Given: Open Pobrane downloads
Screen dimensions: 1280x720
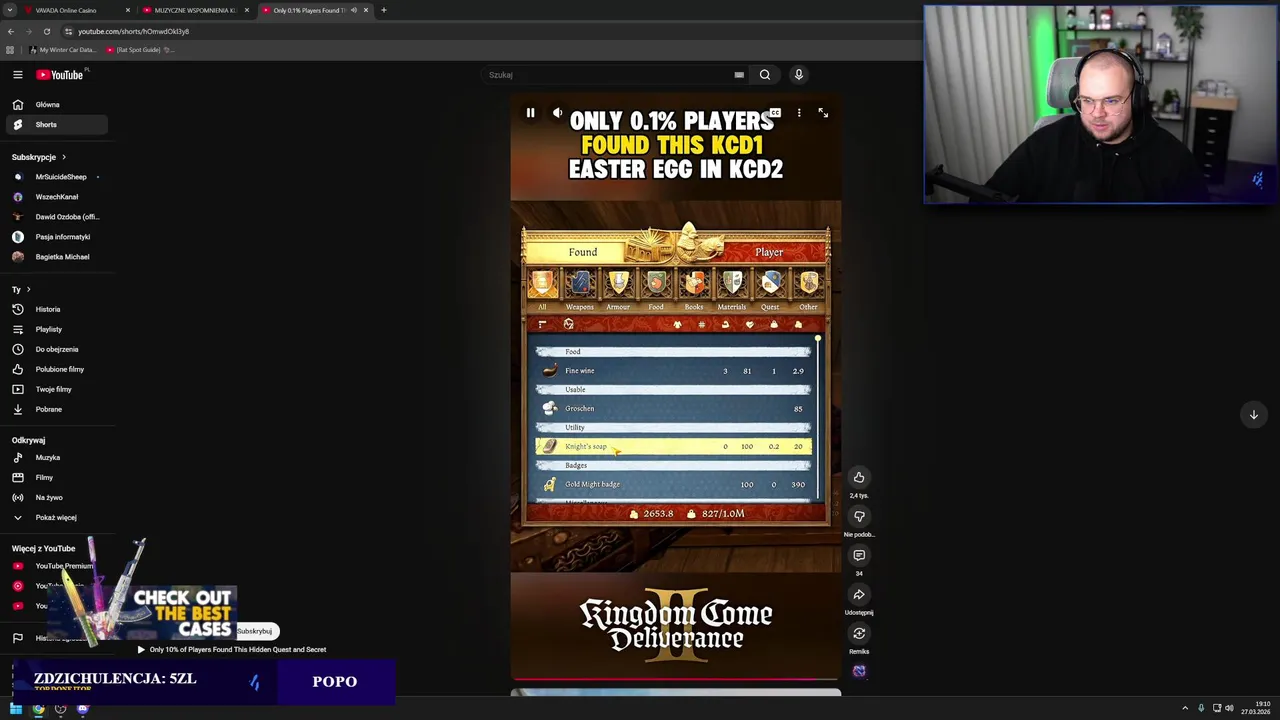Looking at the screenshot, I should pos(56,409).
